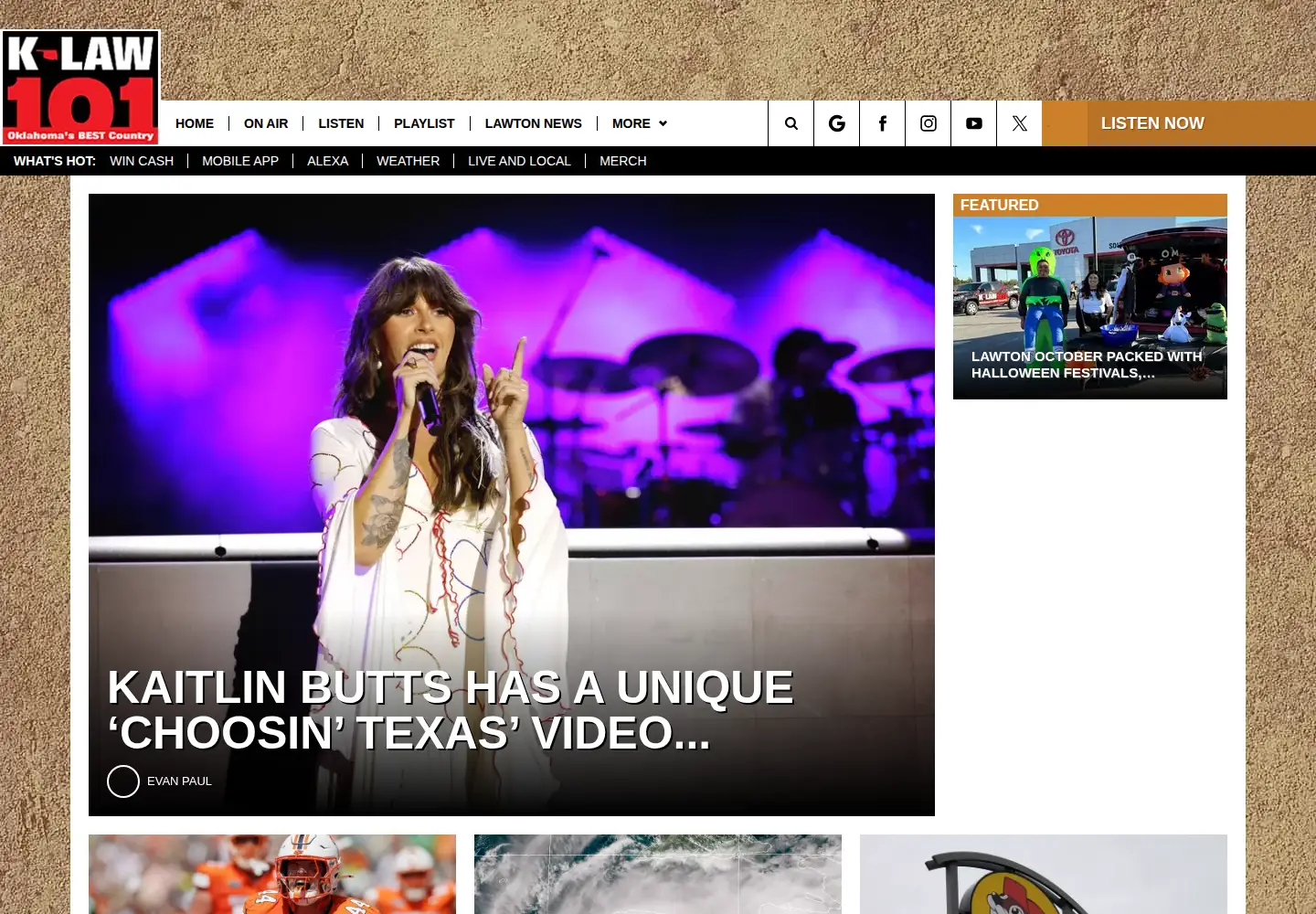Click Evan Paul's author avatar circle

123,781
